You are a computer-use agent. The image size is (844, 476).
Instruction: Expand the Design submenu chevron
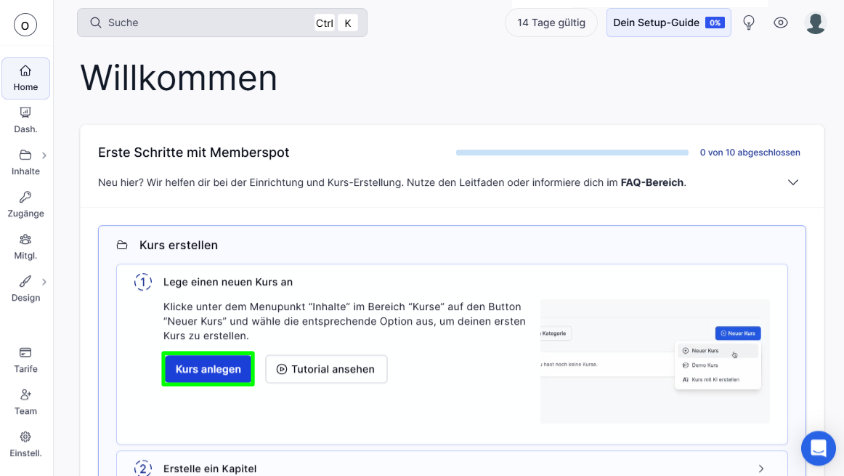[44, 282]
